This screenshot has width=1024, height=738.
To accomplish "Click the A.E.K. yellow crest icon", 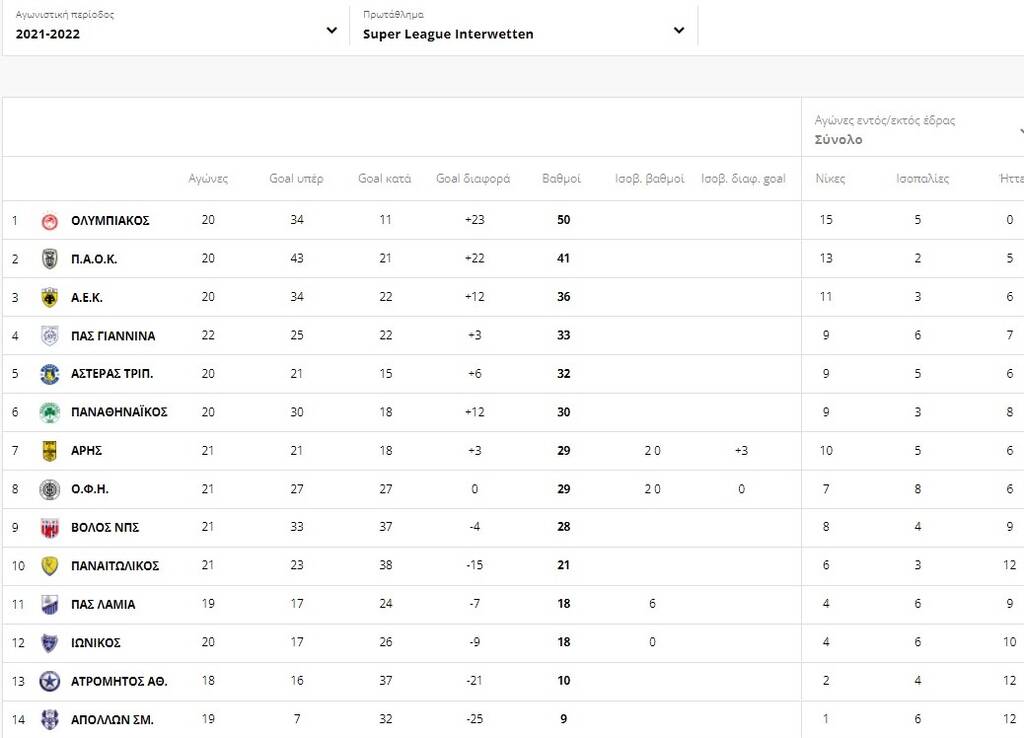I will 50,297.
